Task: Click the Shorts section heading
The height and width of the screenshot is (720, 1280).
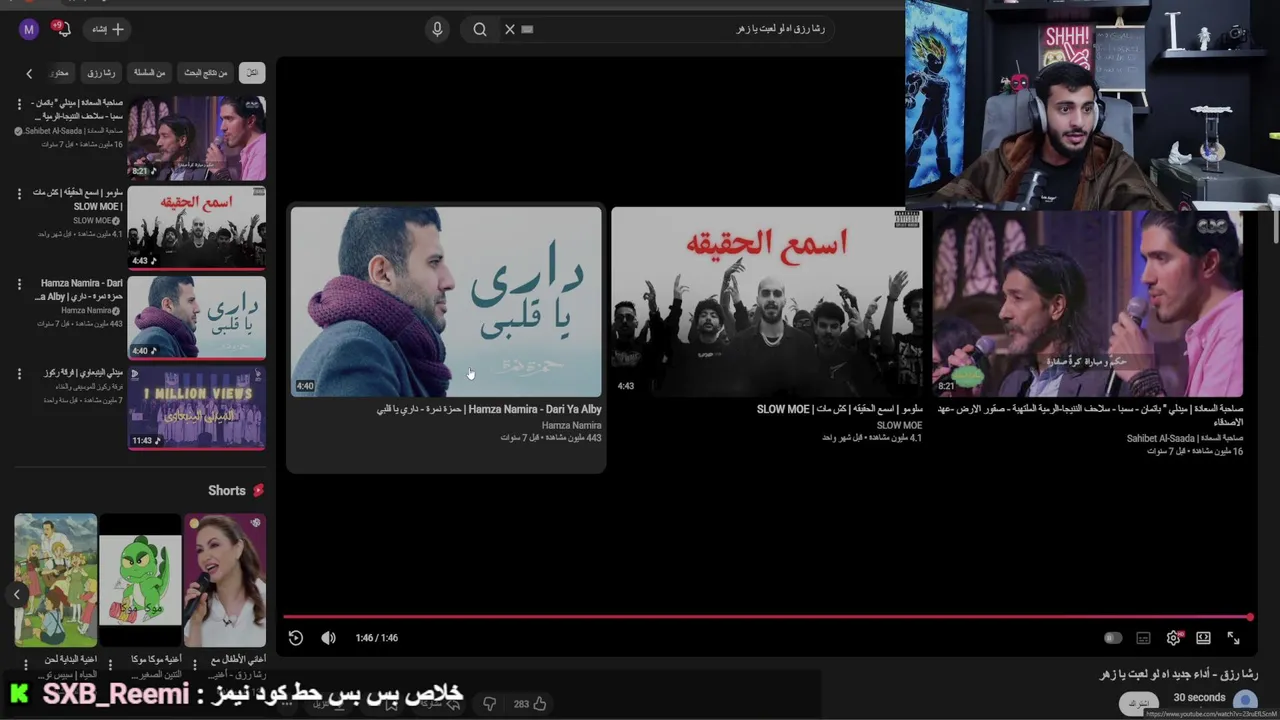Action: click(227, 491)
